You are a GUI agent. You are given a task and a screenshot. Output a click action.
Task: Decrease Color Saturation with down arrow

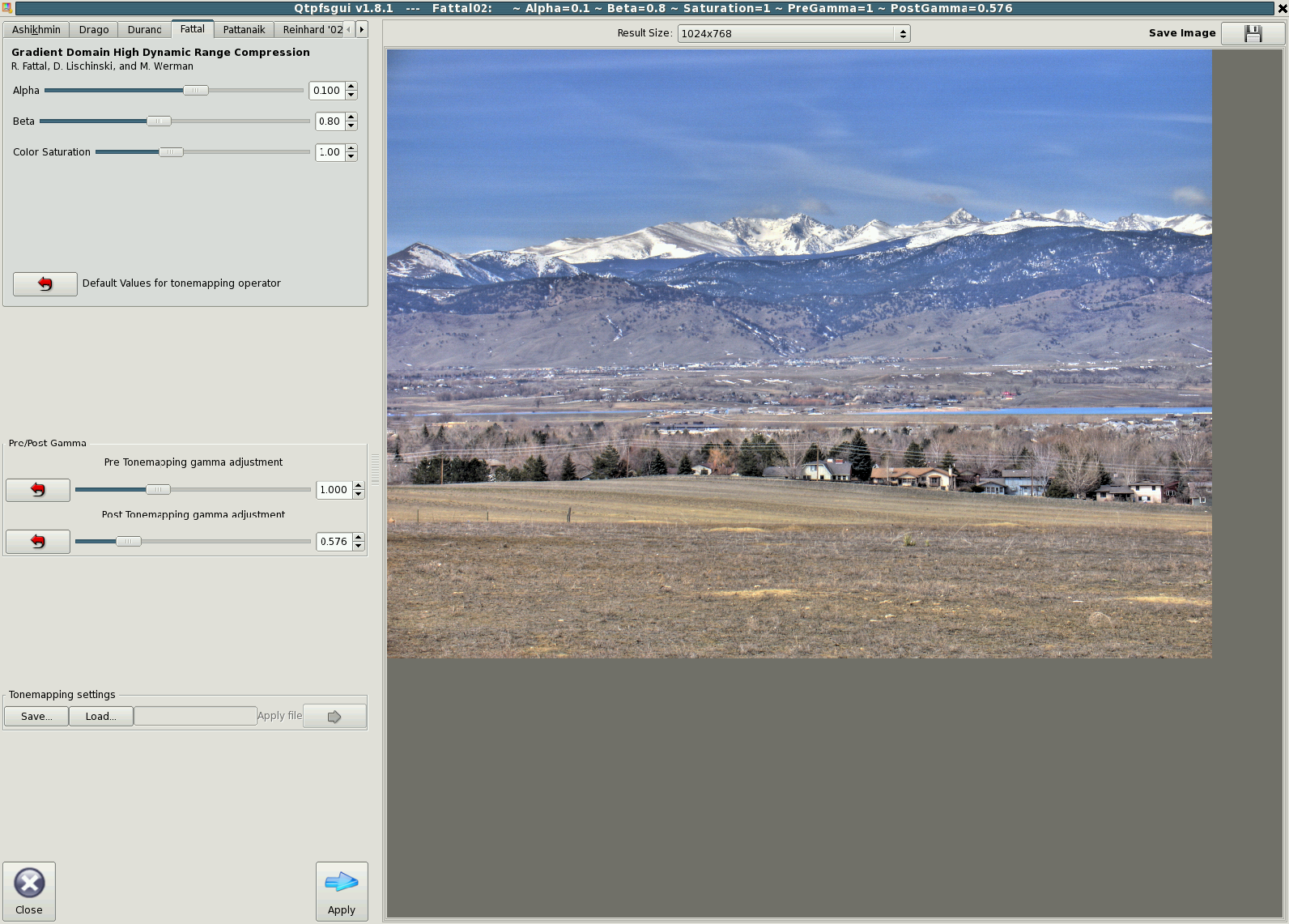coord(351,156)
